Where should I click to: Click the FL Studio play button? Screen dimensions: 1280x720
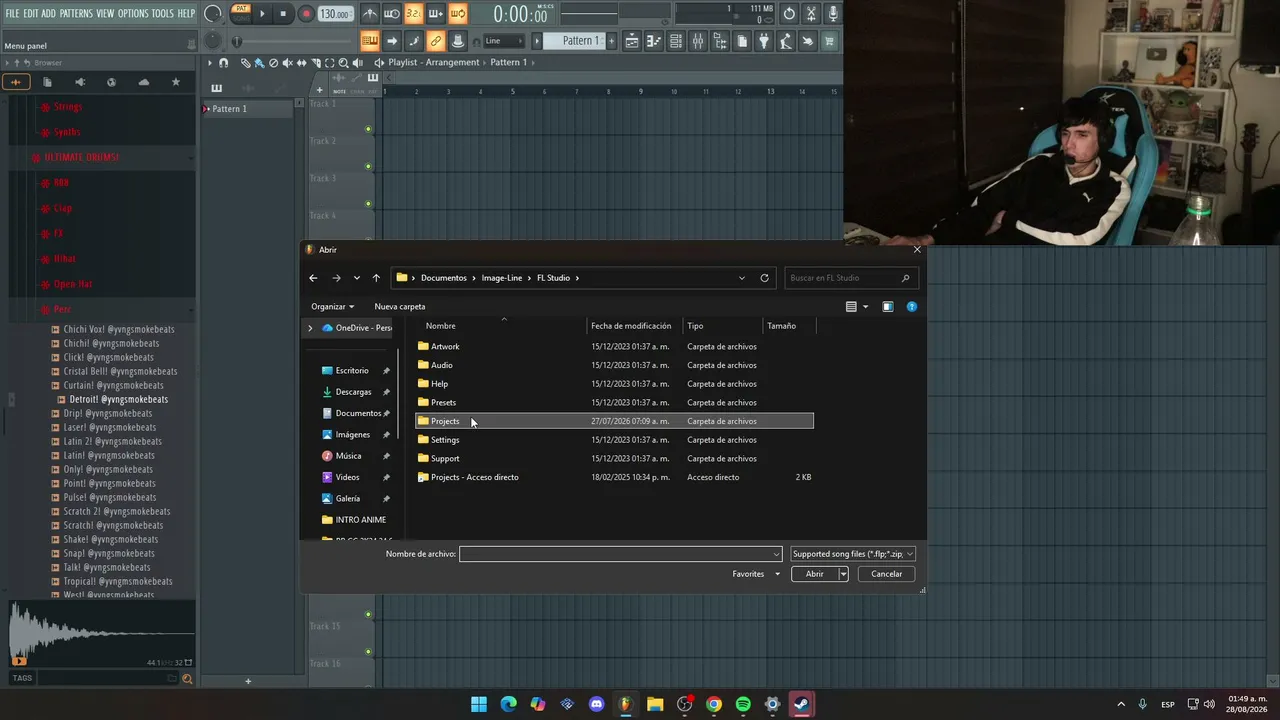(262, 14)
